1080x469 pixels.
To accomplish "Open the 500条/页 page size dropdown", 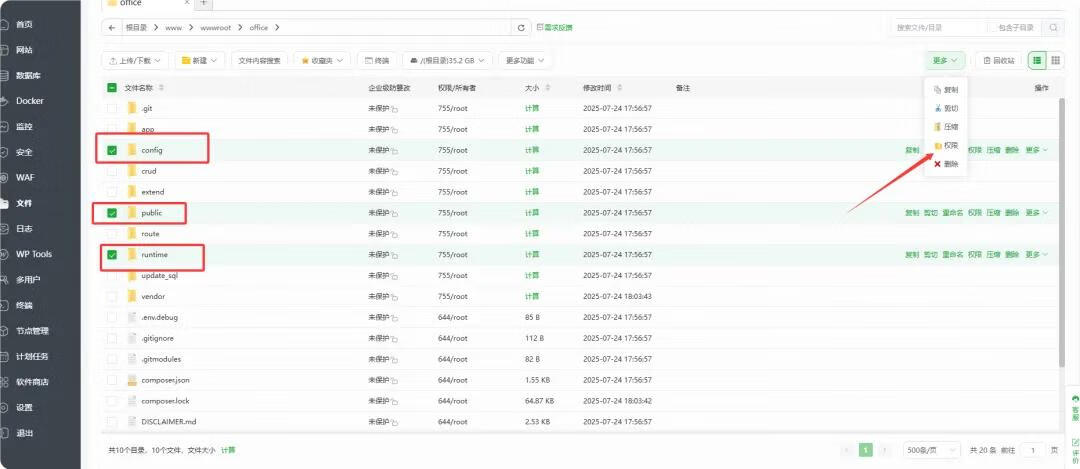I will coord(932,450).
